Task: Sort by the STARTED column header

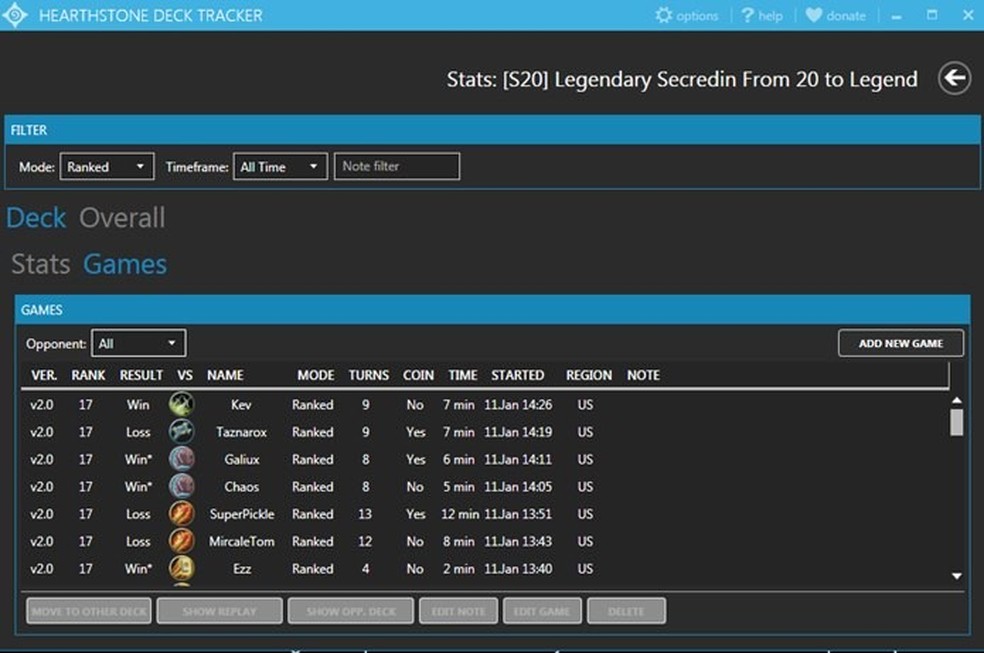Action: click(518, 375)
